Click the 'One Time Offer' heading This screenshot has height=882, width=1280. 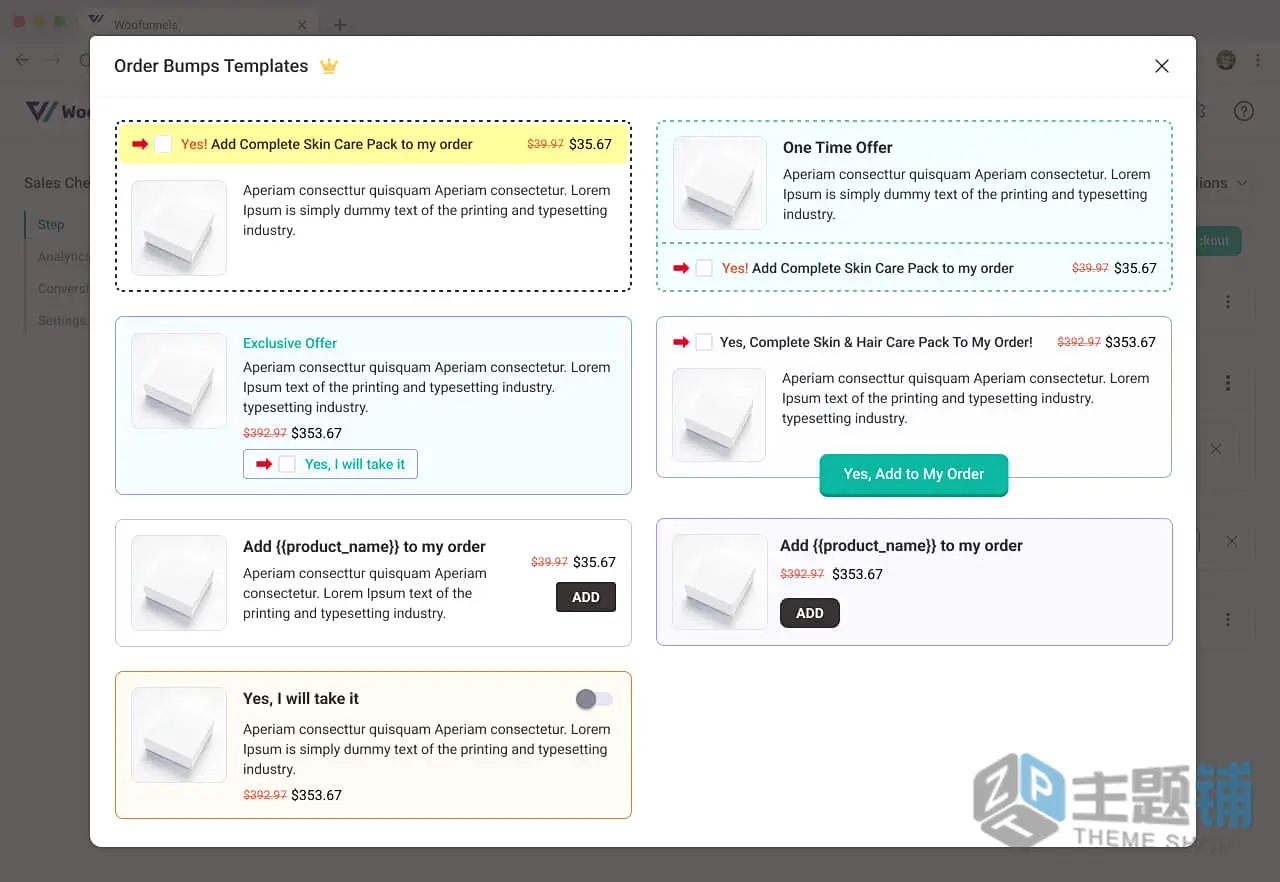click(838, 147)
